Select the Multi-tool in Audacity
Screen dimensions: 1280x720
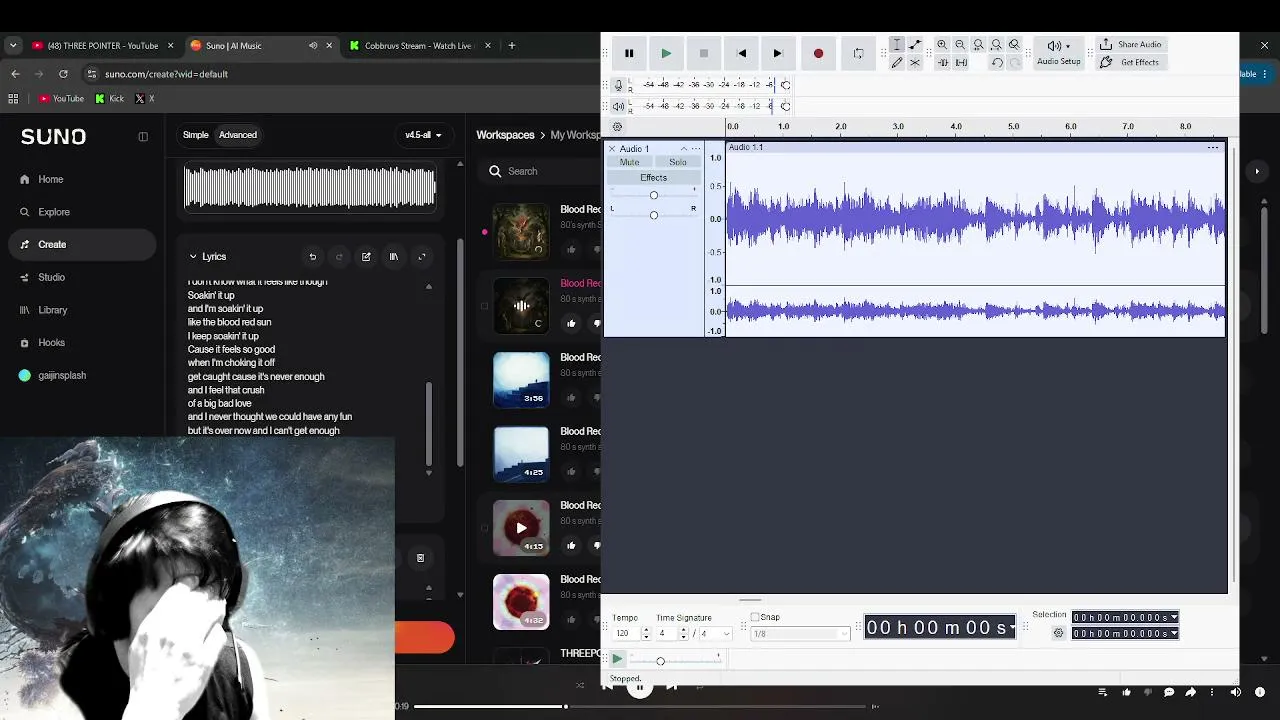(915, 63)
